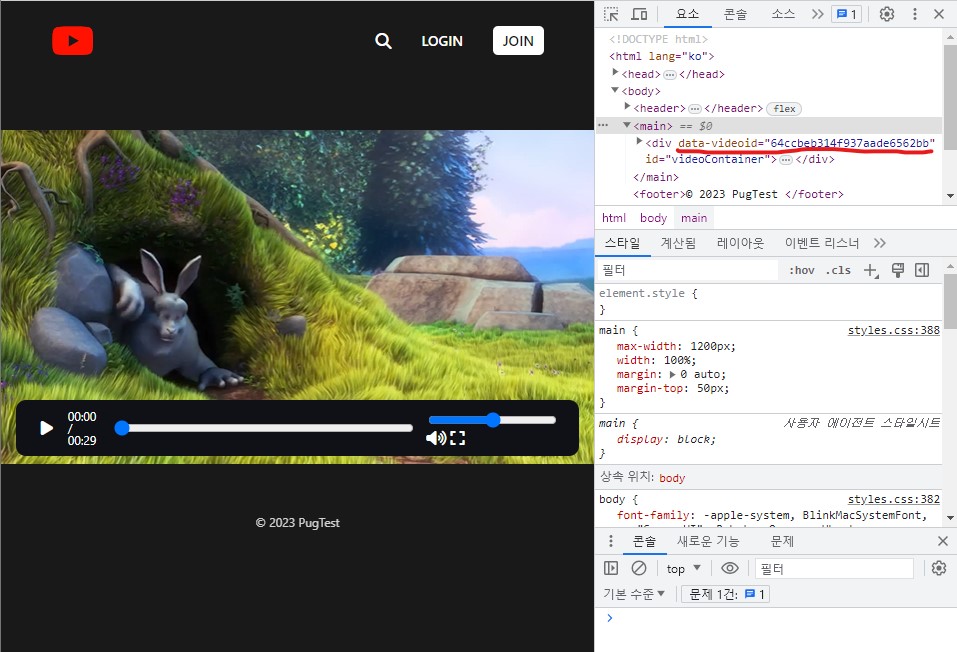This screenshot has height=652, width=957.
Task: Switch to the 콘솔 tab in top bar
Action: [735, 14]
